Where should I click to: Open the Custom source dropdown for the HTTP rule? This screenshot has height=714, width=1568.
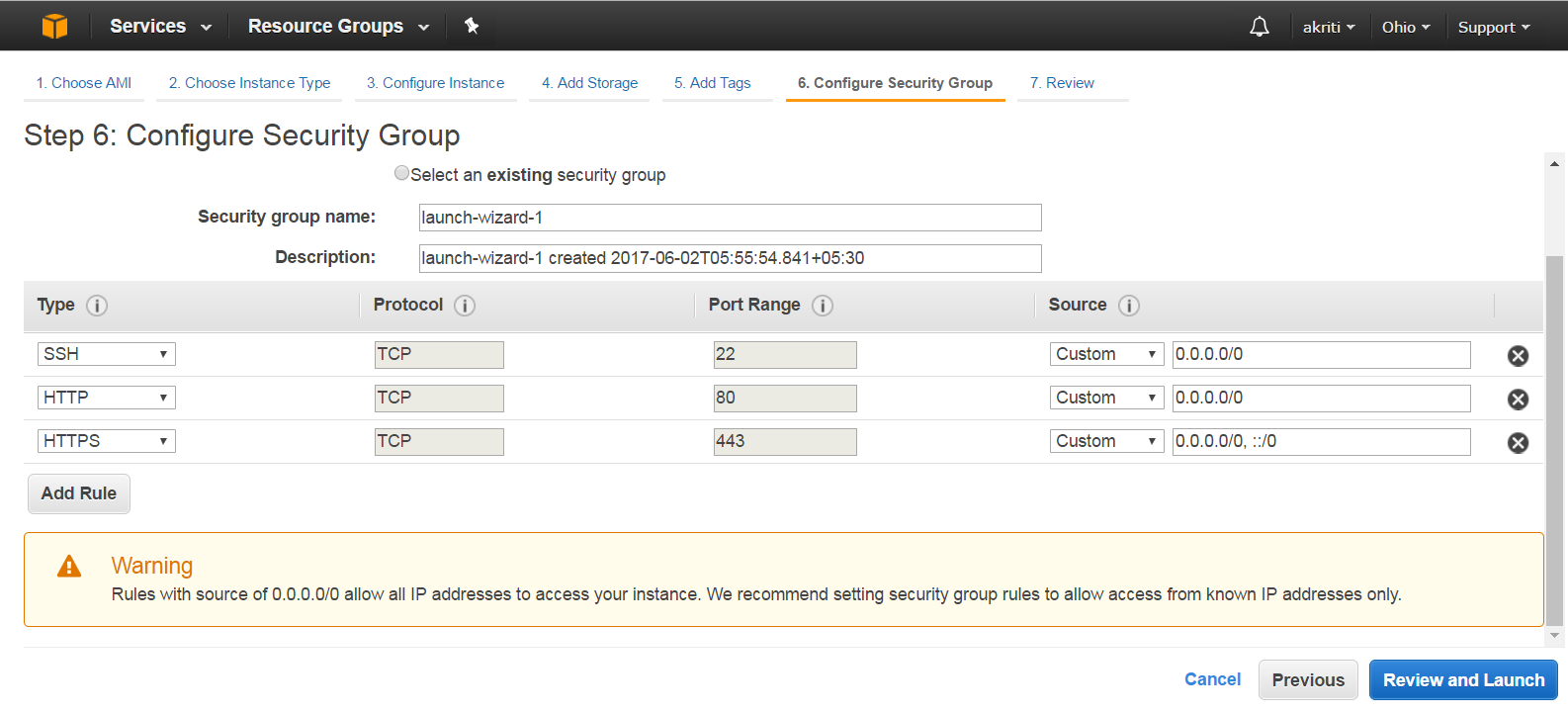pos(1107,398)
